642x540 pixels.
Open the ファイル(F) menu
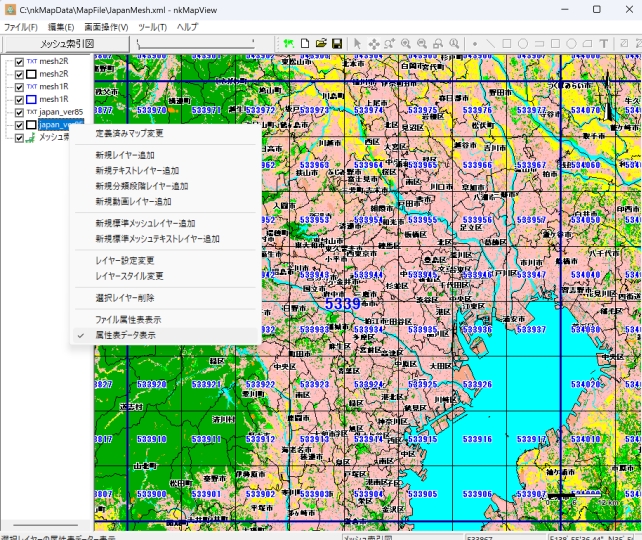pyautogui.click(x=21, y=27)
